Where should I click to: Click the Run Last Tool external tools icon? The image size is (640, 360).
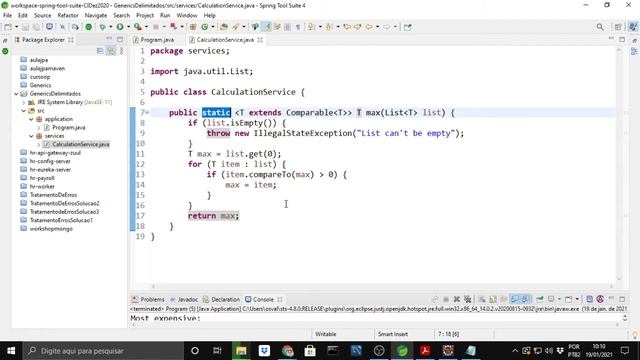tap(138, 27)
